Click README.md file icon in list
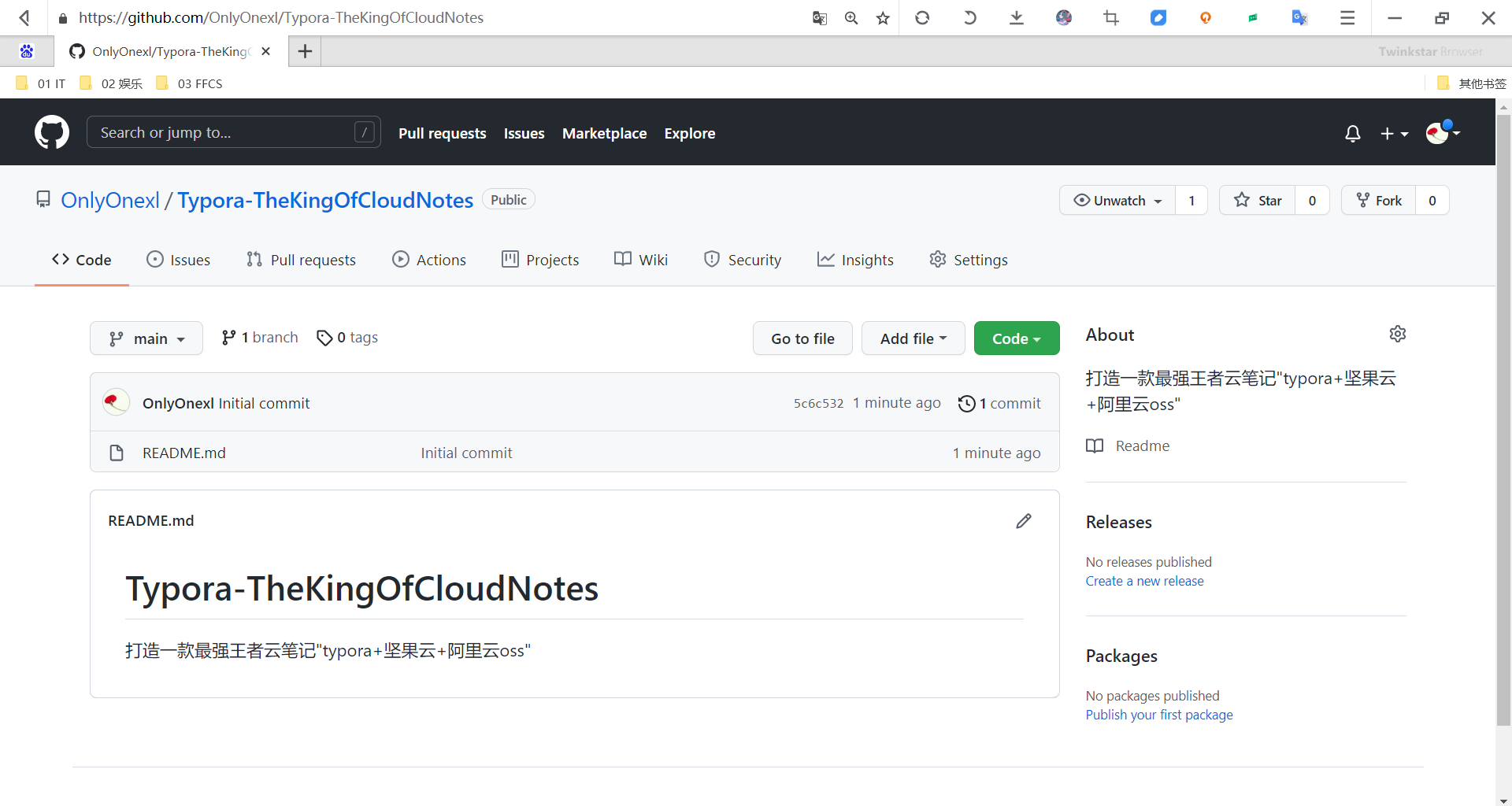The height and width of the screenshot is (806, 1512). point(117,453)
